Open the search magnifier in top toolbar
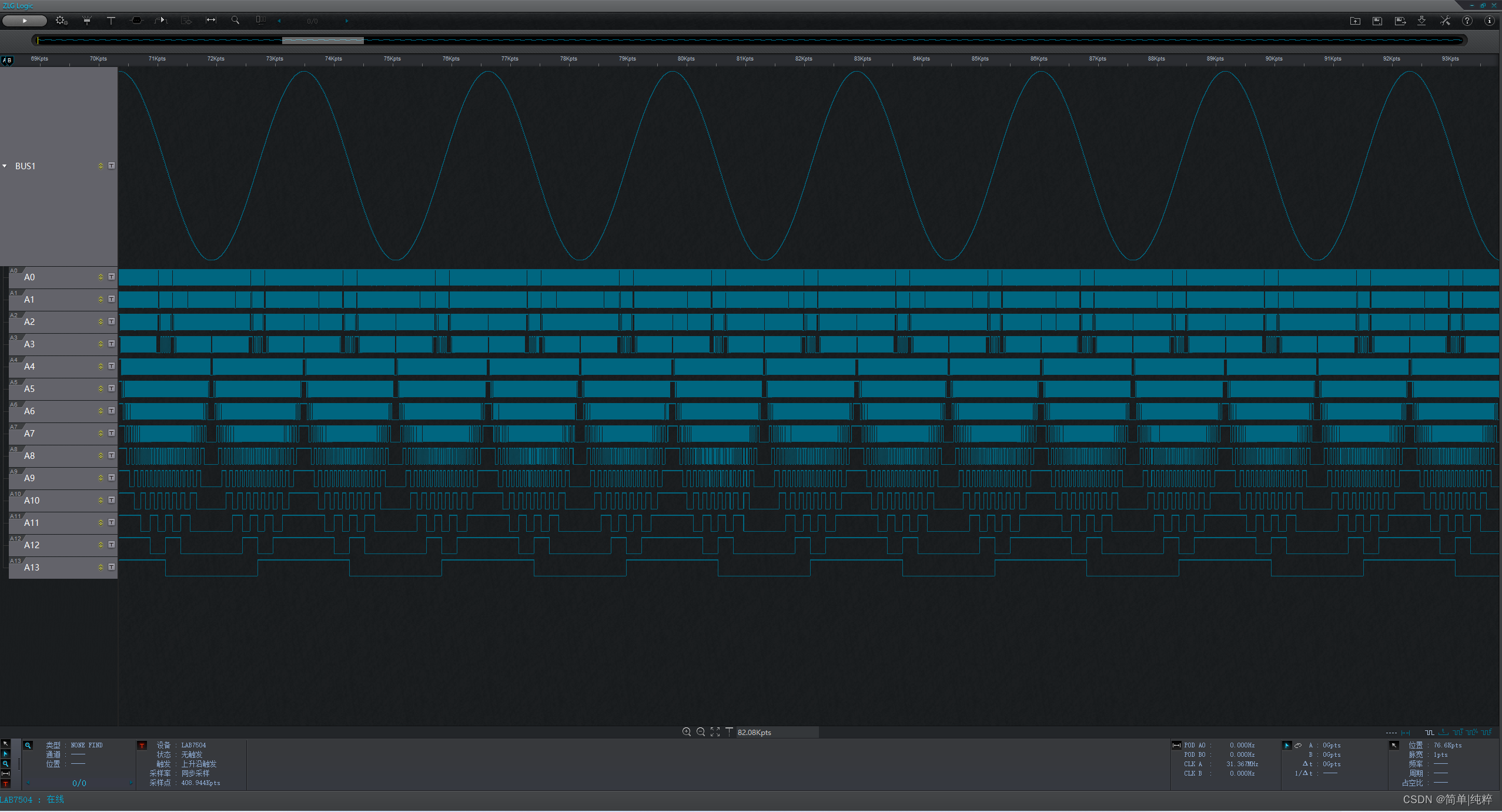The height and width of the screenshot is (812, 1502). coord(235,21)
